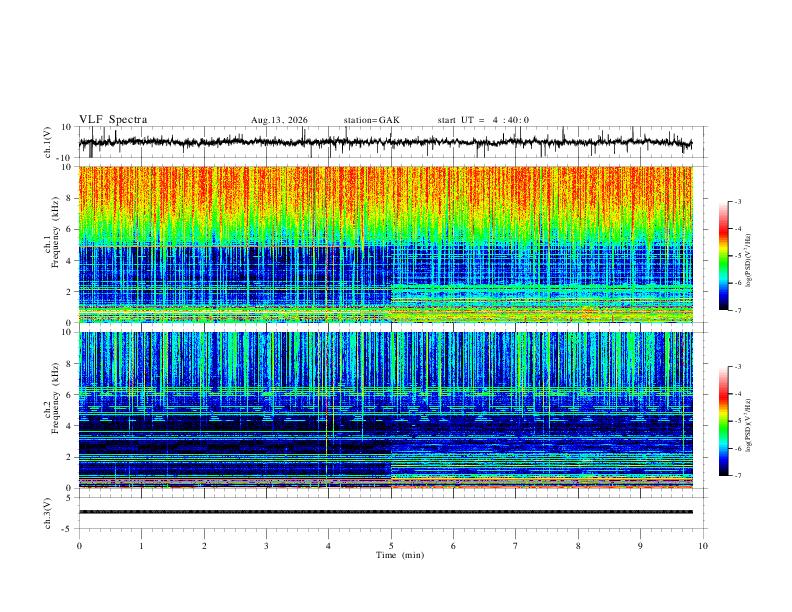Screen dimensions: 792x612
Task: Click the start UT time label
Action: click(x=483, y=120)
